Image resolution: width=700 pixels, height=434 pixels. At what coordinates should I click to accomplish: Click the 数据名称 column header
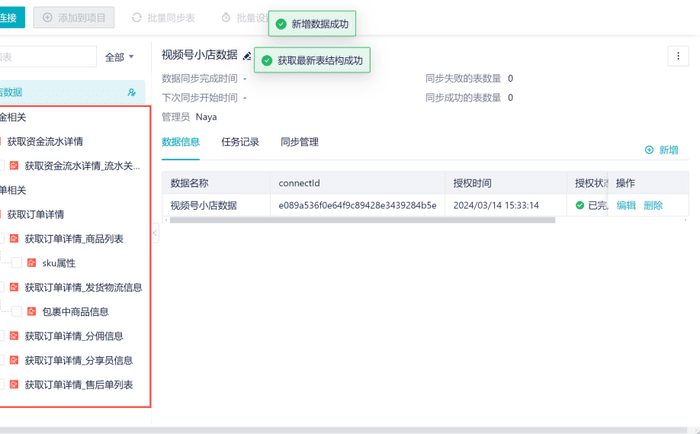click(216, 183)
